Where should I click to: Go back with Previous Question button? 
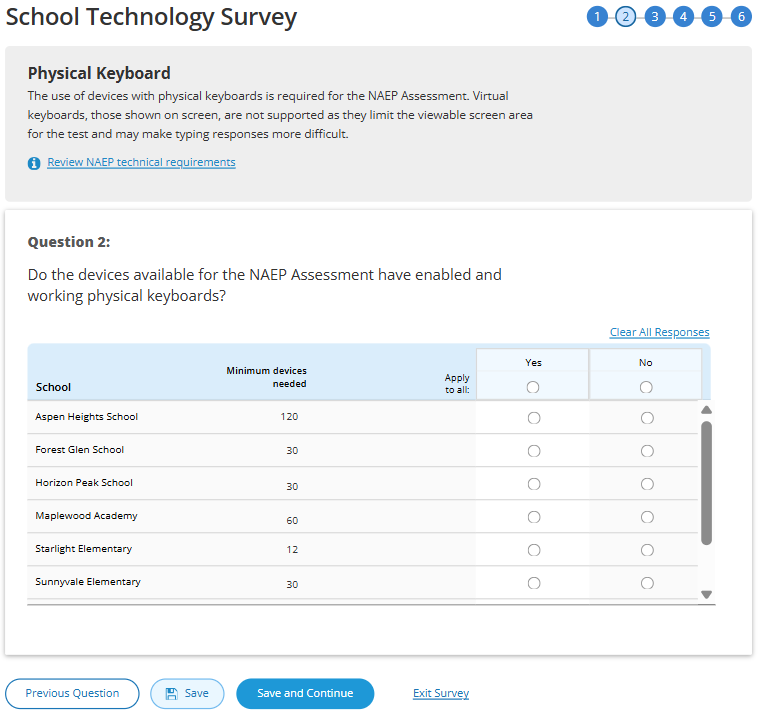[x=72, y=694]
